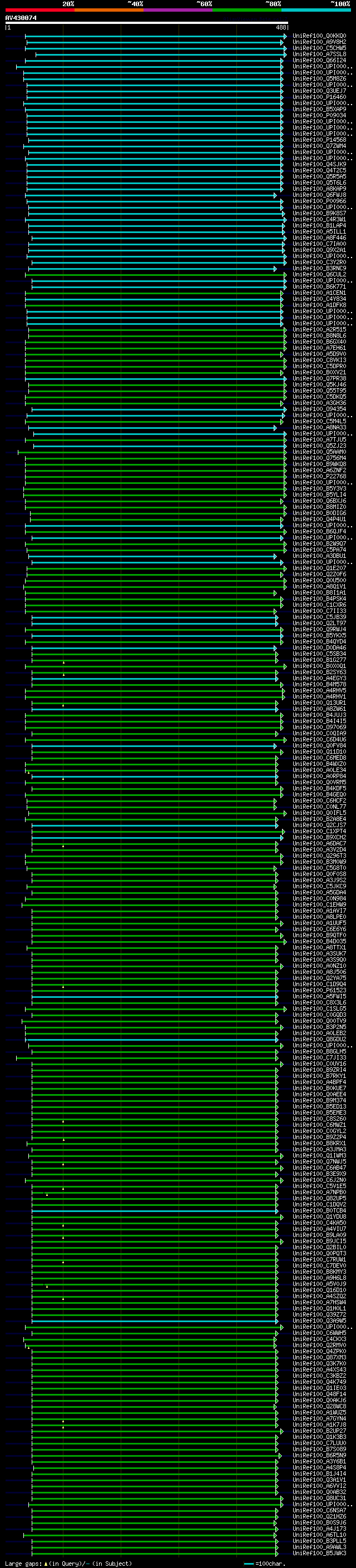Screen dimensions: 356x1568
Task: Select label UniRef100_B5XAP9
Action: [319, 109]
